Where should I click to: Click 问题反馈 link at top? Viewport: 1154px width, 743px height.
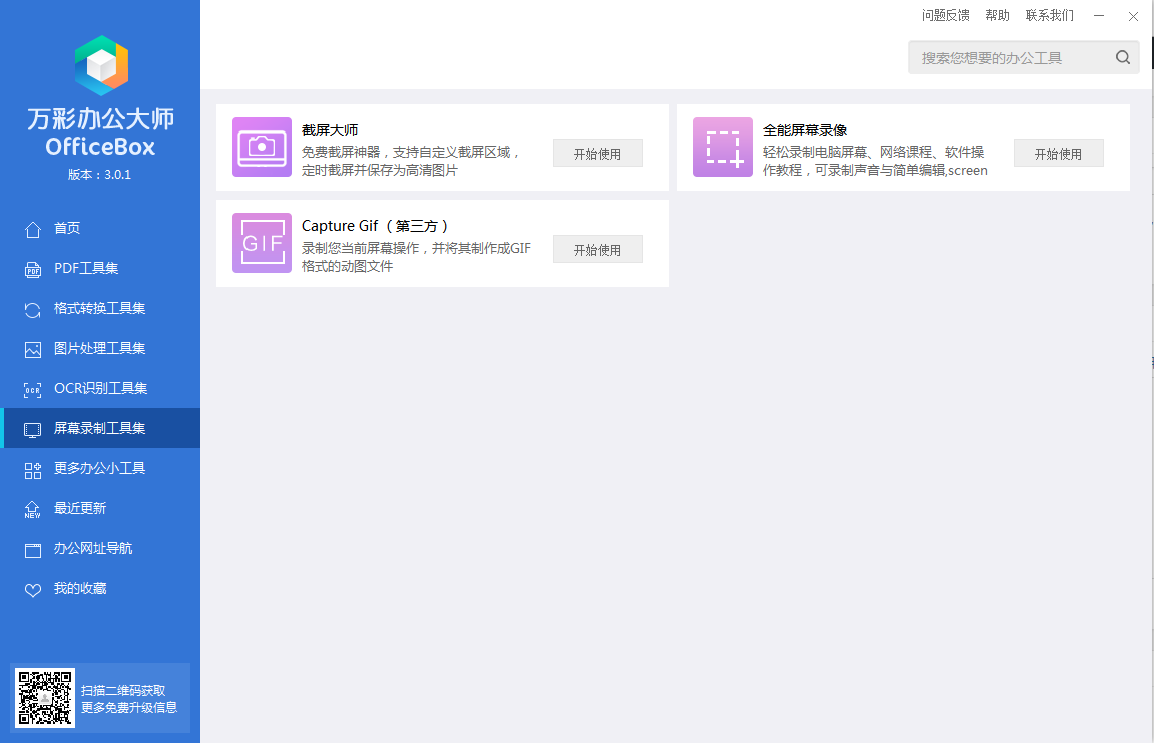945,16
